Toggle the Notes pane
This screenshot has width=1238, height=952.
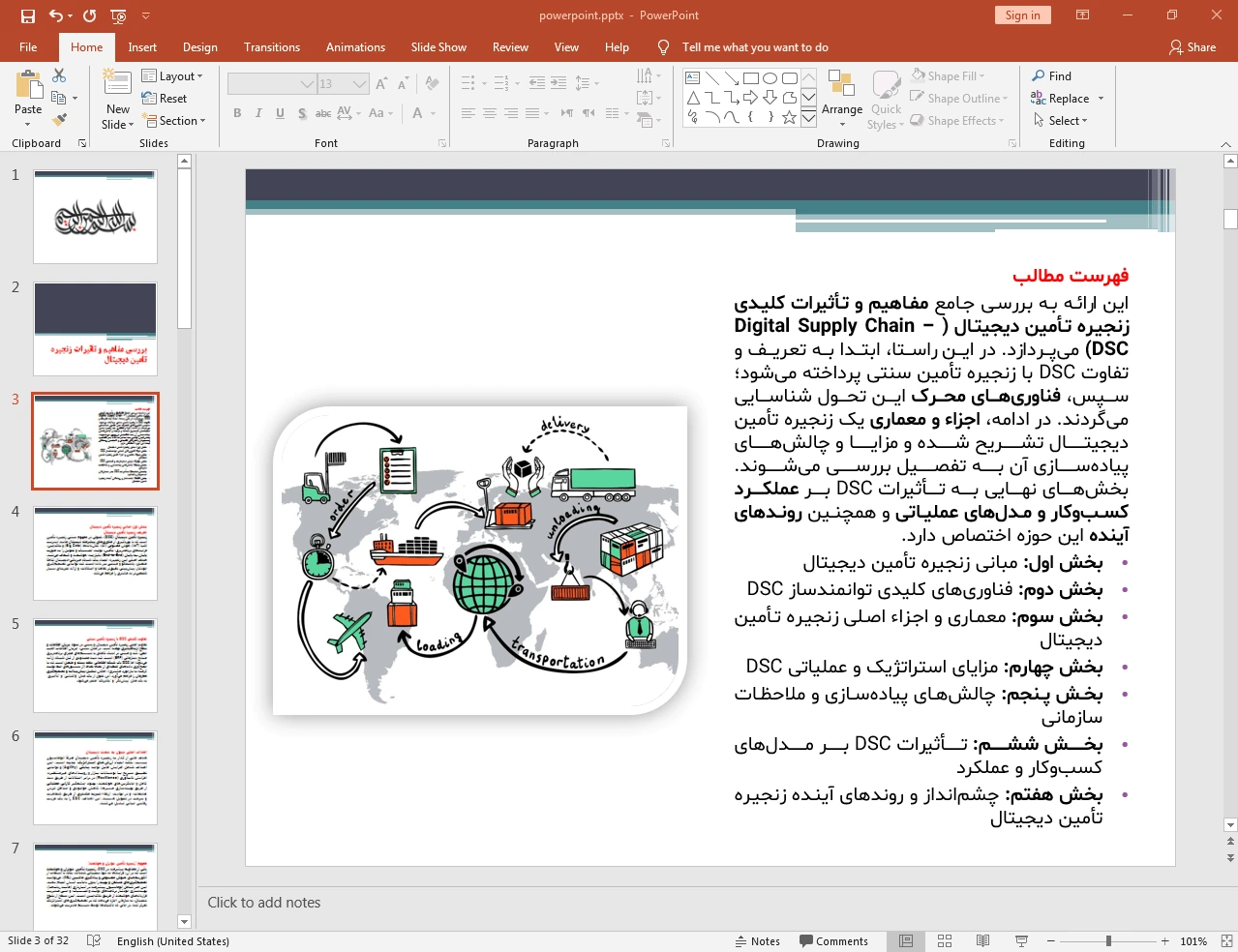(x=757, y=941)
